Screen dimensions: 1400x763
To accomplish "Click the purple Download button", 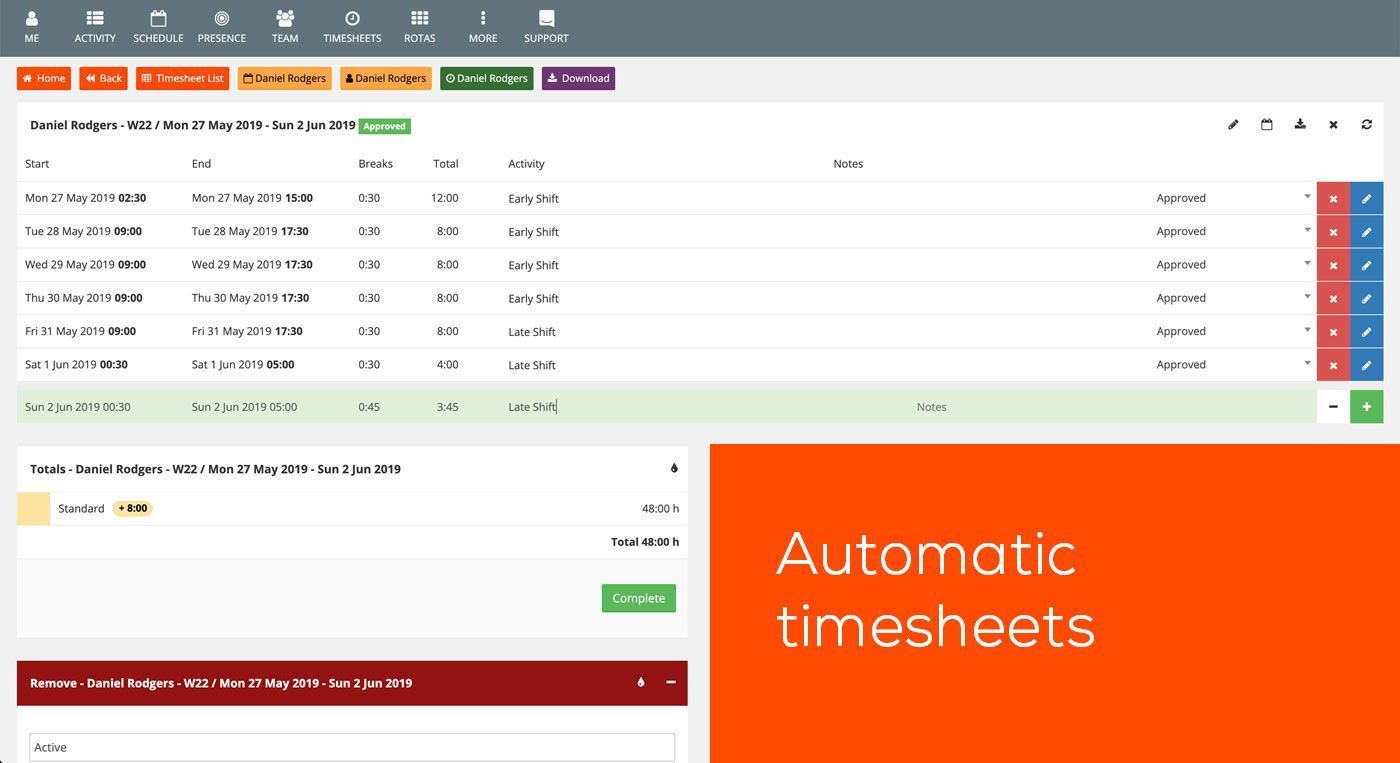I will (578, 79).
